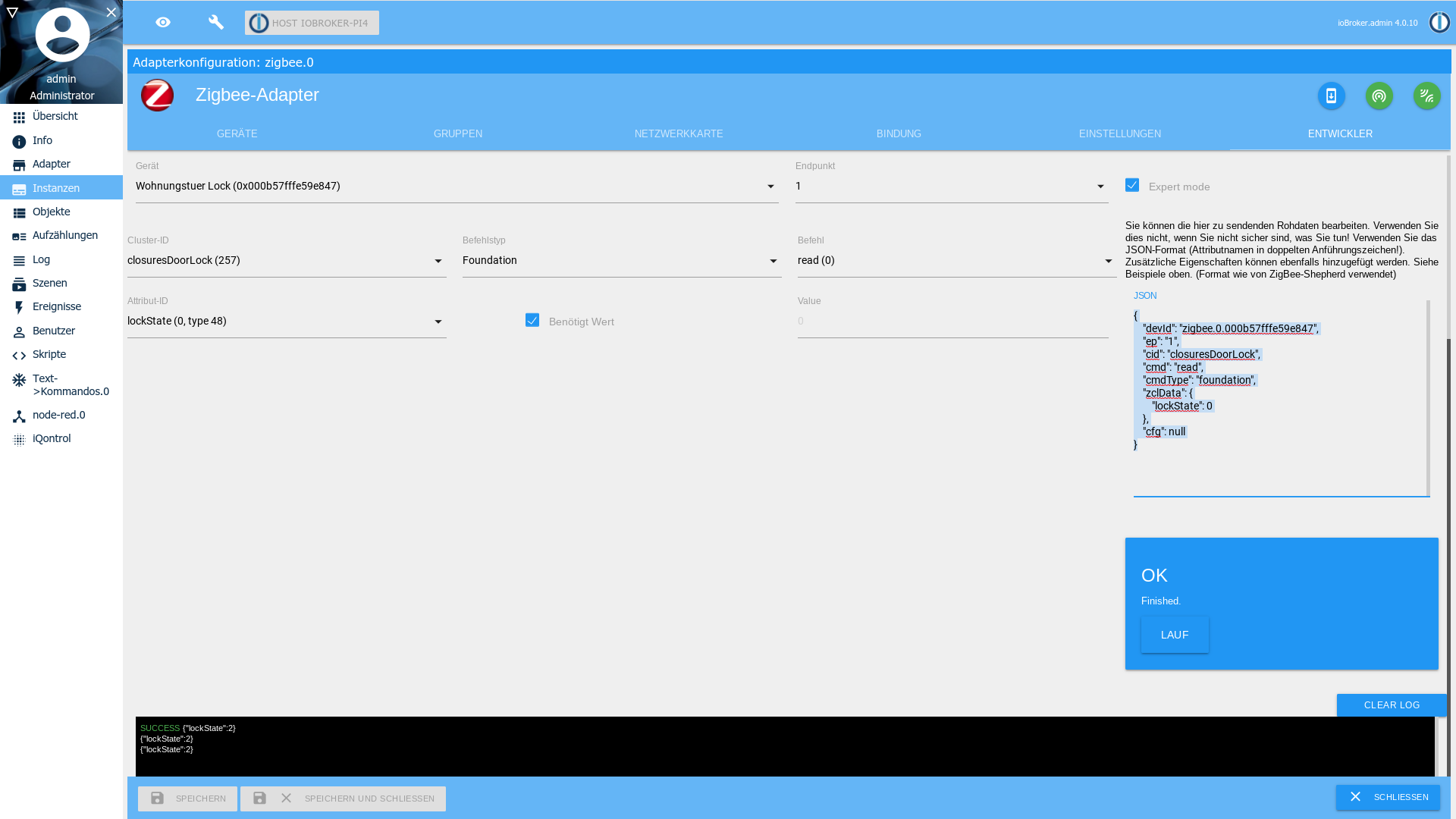Image resolution: width=1456 pixels, height=819 pixels.
Task: Toggle the Benötigt Wert checkbox
Action: (x=532, y=320)
